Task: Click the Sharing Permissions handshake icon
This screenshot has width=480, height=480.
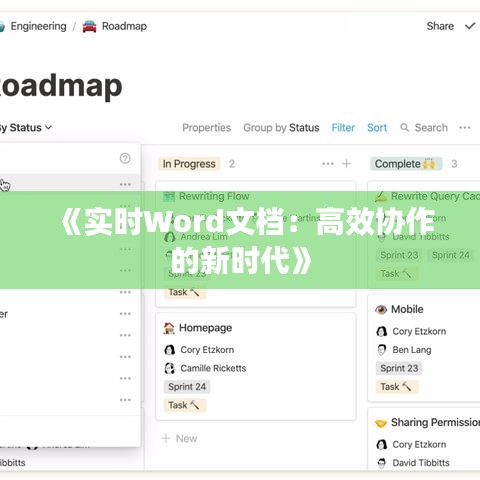Action: pyautogui.click(x=381, y=423)
